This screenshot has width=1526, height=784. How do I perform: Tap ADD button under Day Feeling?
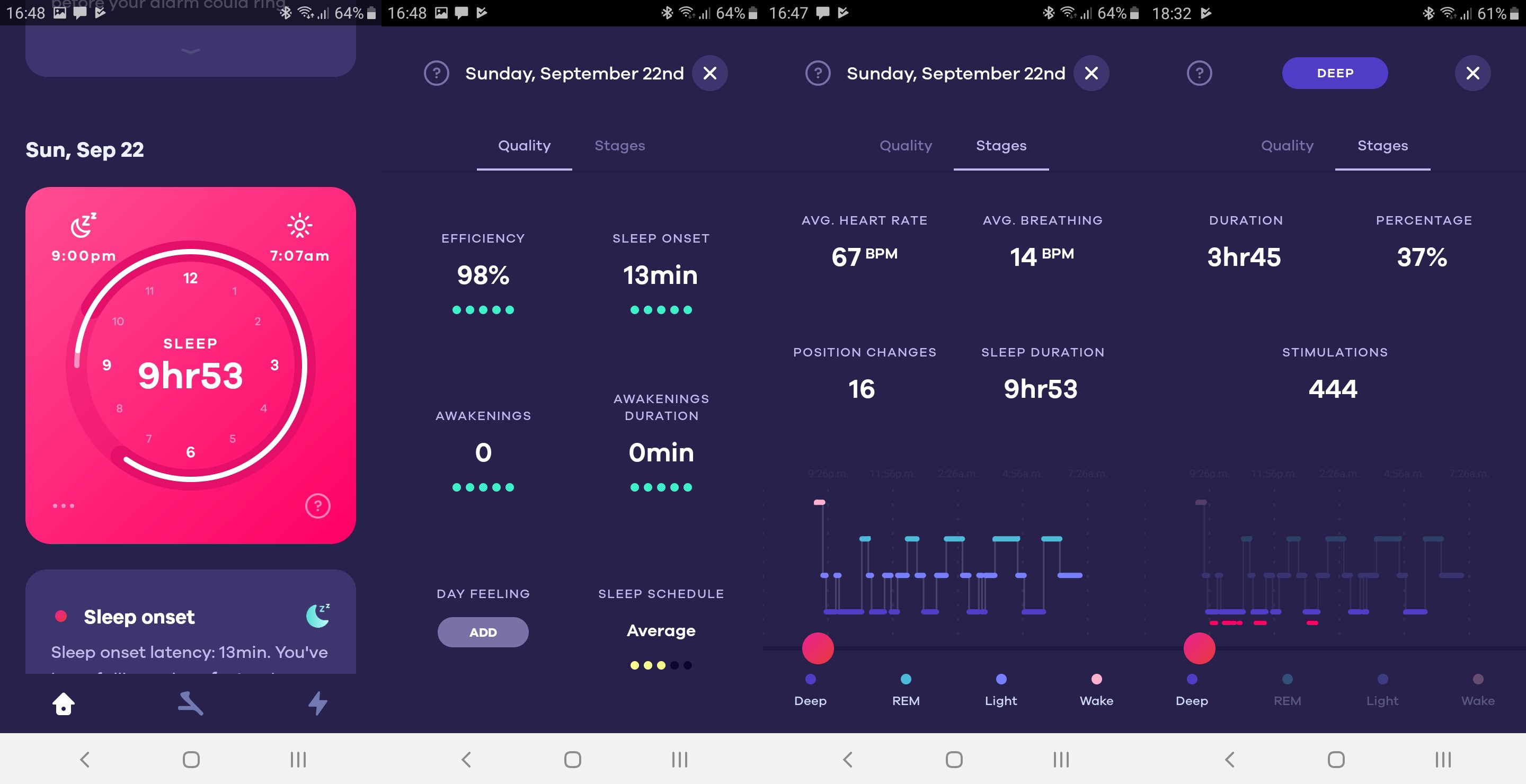[483, 632]
